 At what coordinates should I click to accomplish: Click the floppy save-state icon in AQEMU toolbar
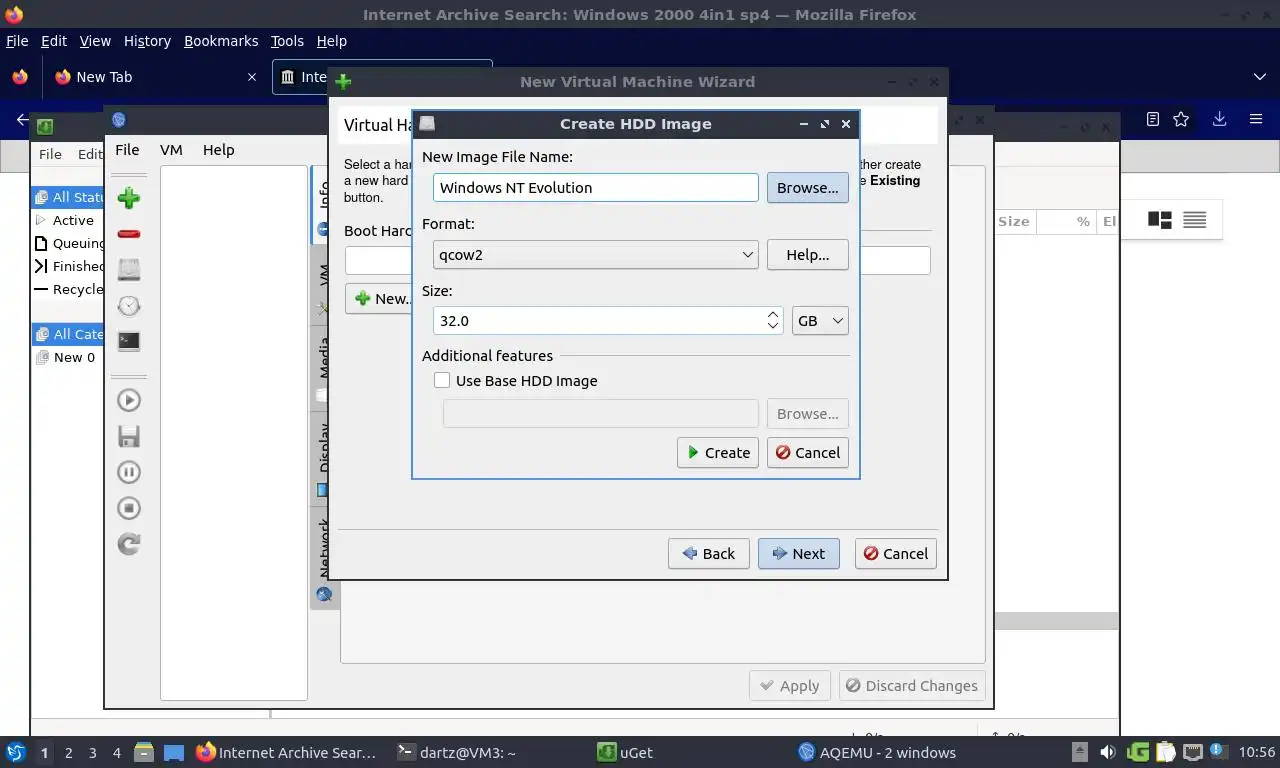[129, 436]
